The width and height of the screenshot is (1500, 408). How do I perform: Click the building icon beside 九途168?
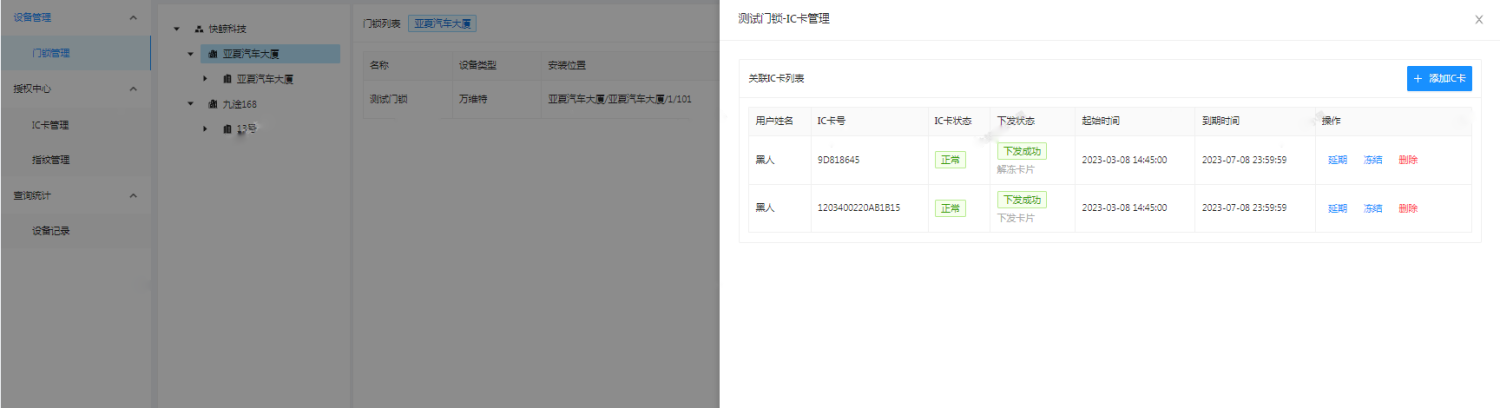tap(212, 104)
